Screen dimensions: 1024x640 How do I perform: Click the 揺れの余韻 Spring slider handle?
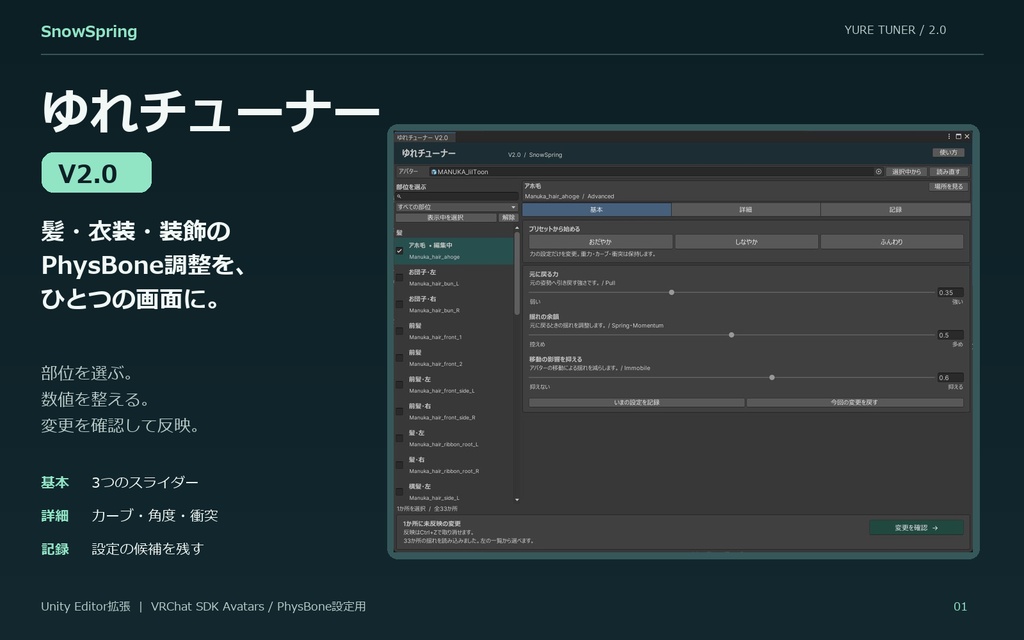coord(731,335)
